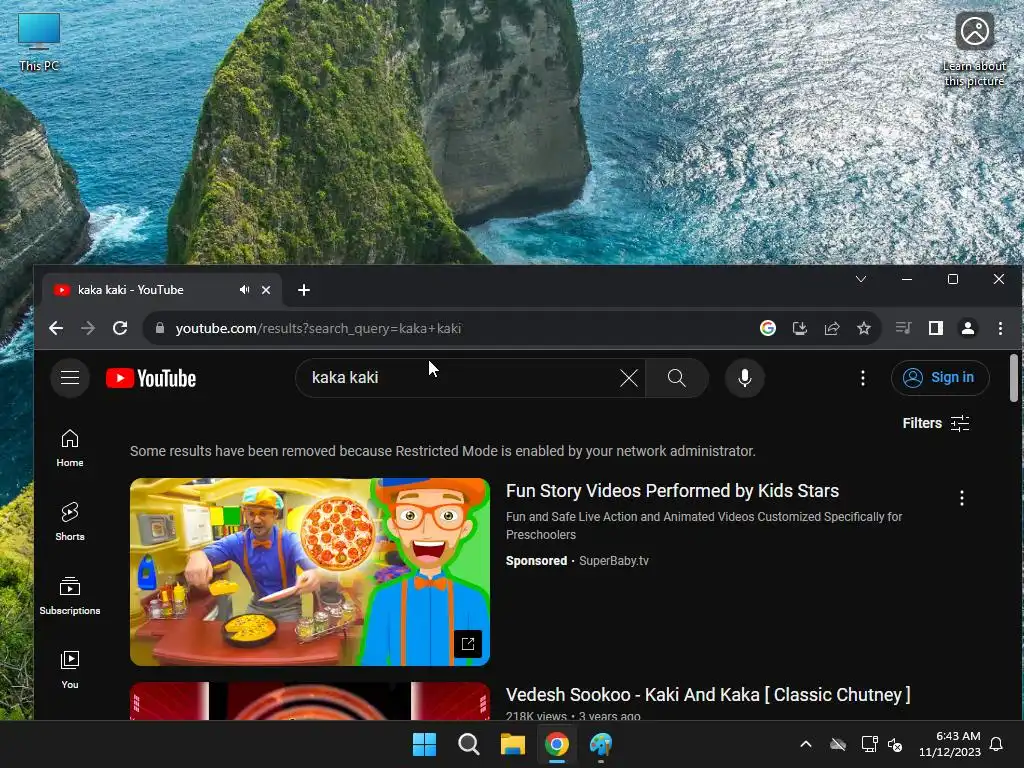The height and width of the screenshot is (768, 1024).
Task: Click the external link icon on the sponsored thumbnail
Action: (468, 644)
